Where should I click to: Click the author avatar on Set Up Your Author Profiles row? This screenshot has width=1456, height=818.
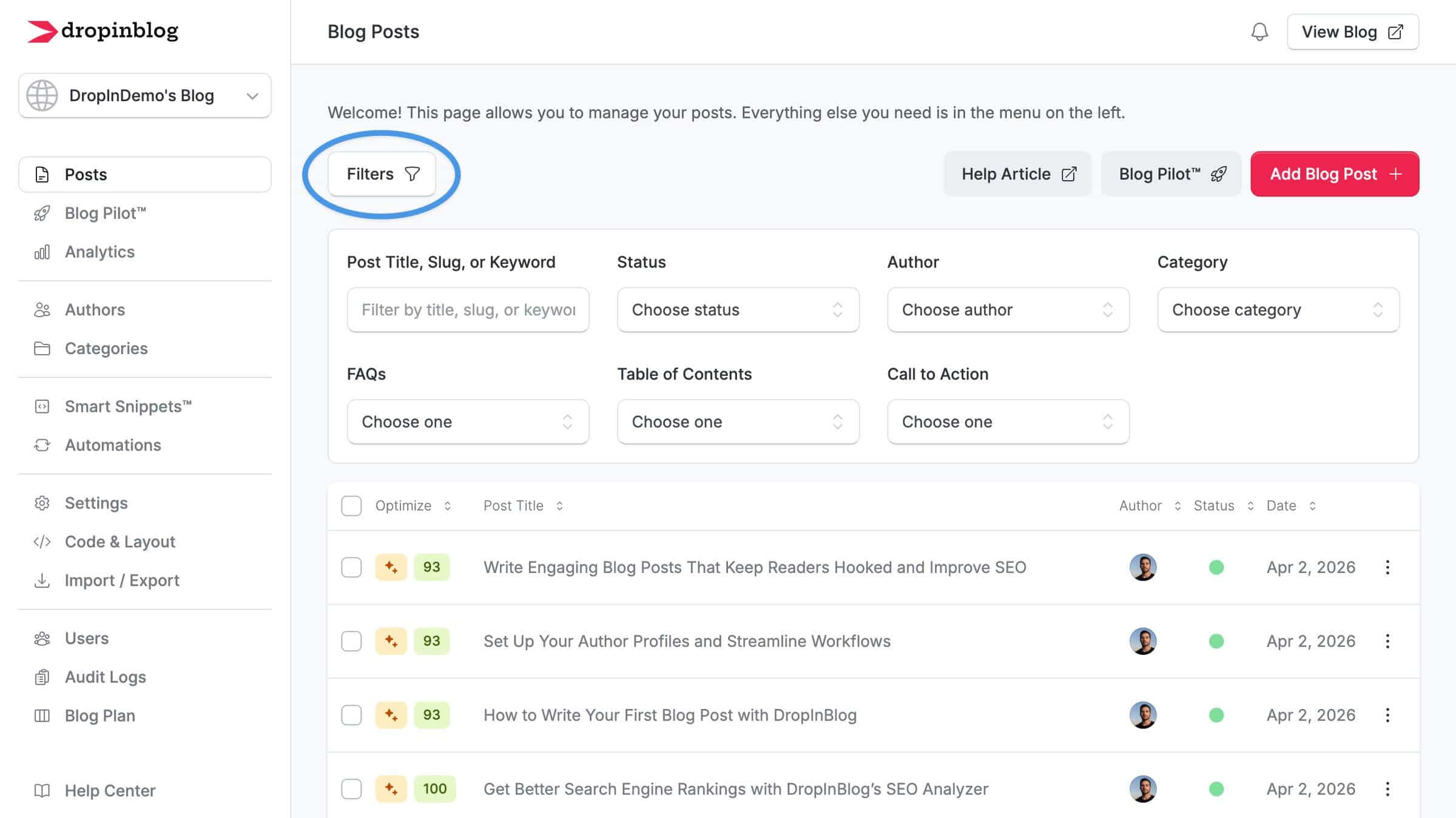click(x=1143, y=642)
